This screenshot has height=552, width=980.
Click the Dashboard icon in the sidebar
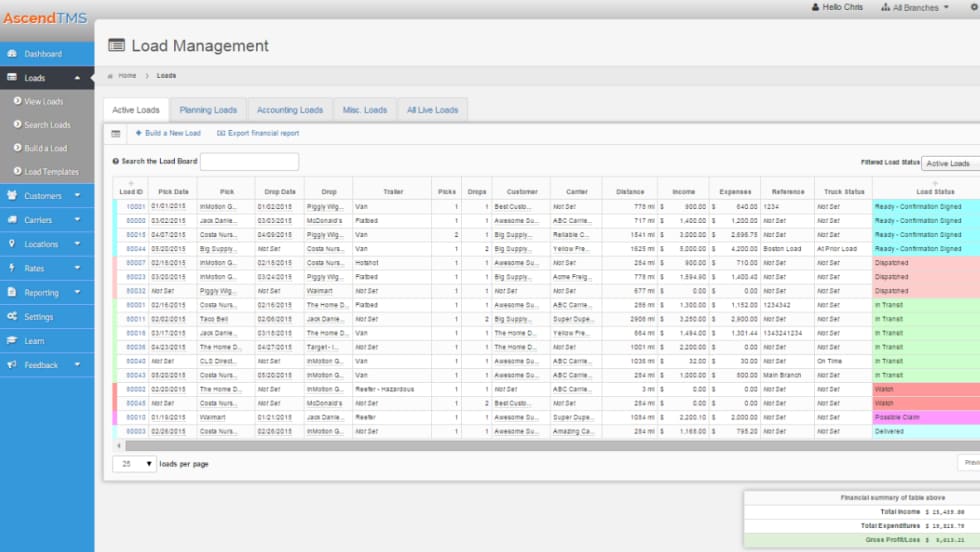click(11, 54)
